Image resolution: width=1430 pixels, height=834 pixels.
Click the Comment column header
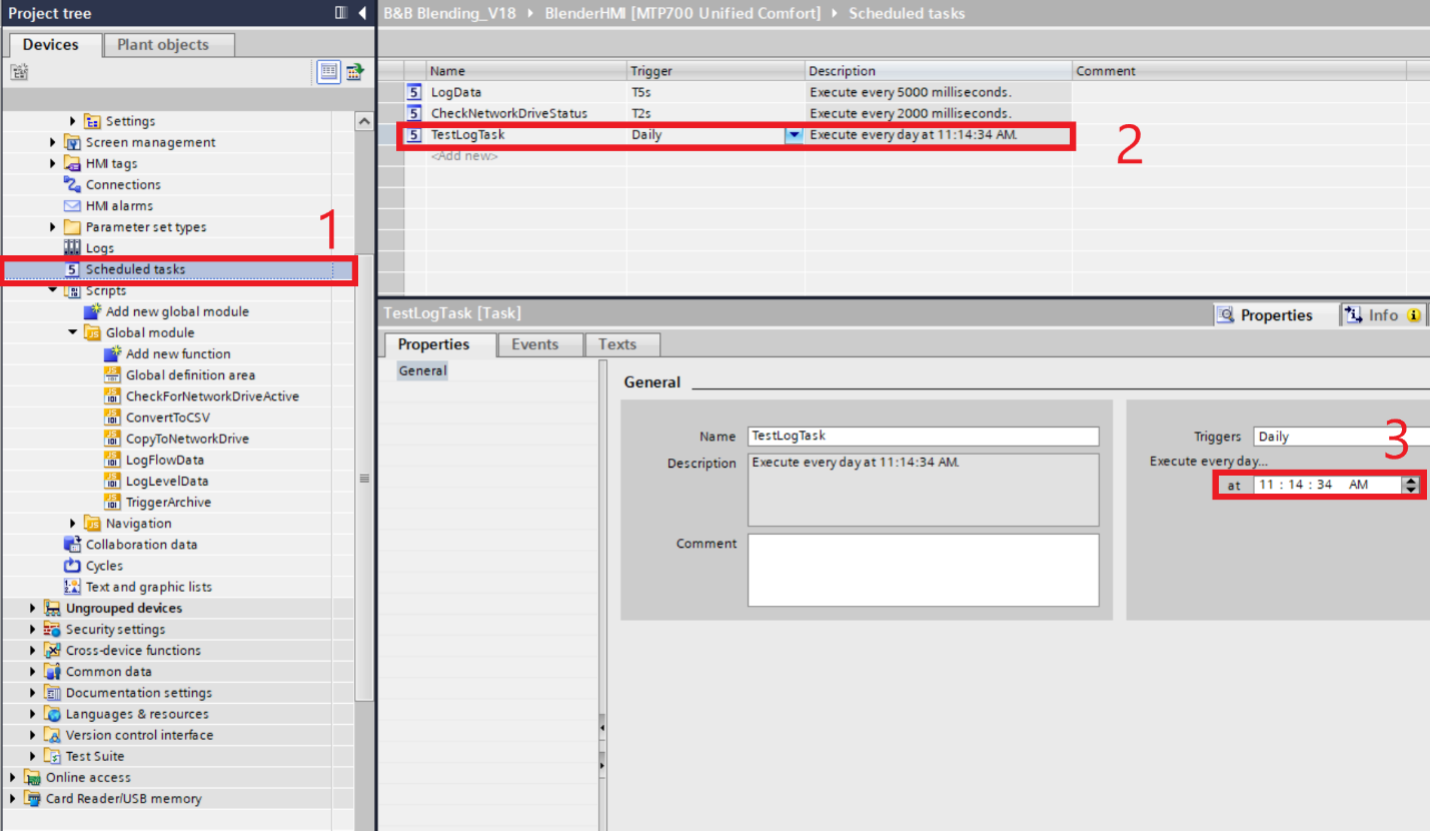(1238, 71)
